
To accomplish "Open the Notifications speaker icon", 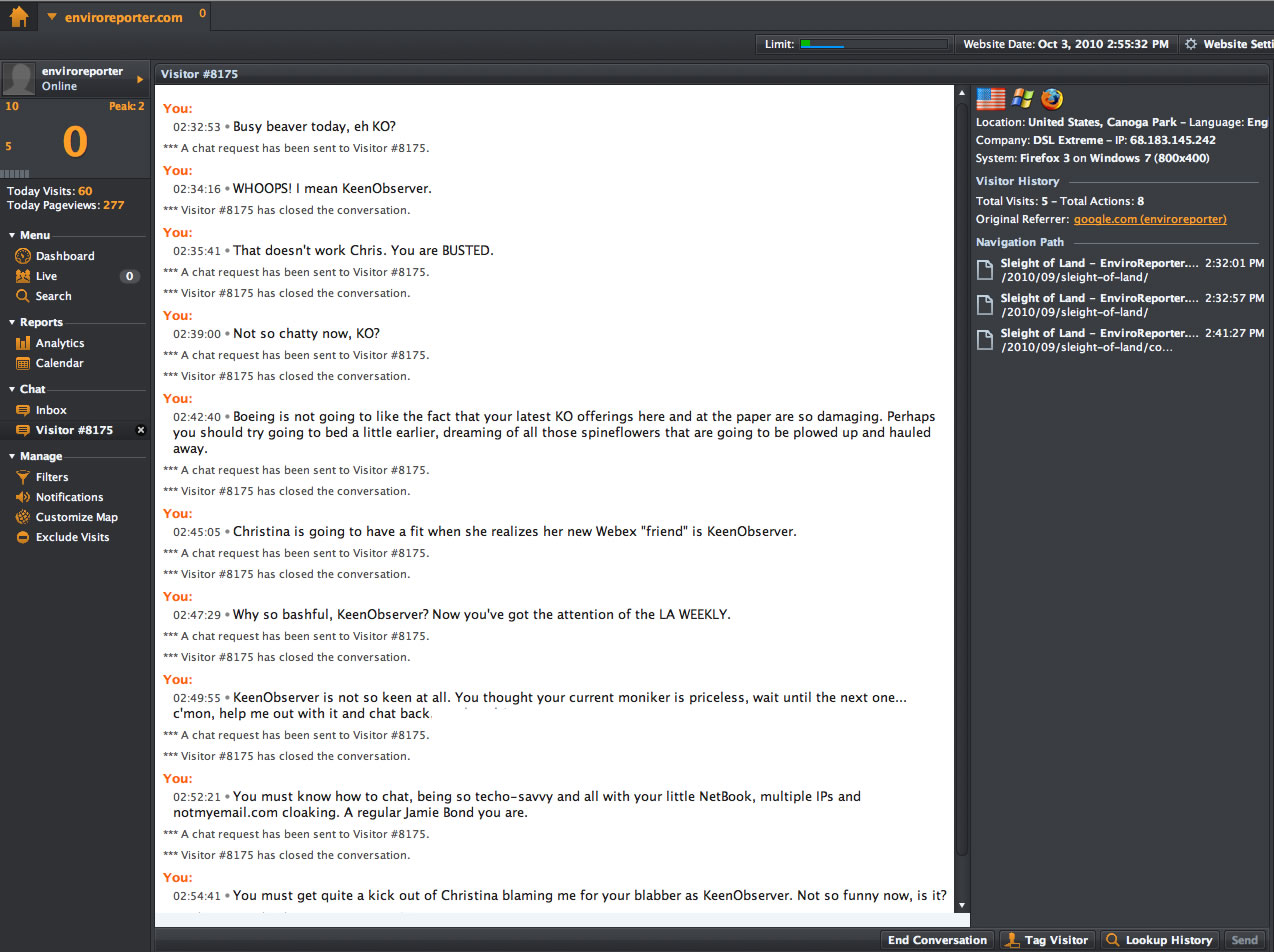I will 23,497.
